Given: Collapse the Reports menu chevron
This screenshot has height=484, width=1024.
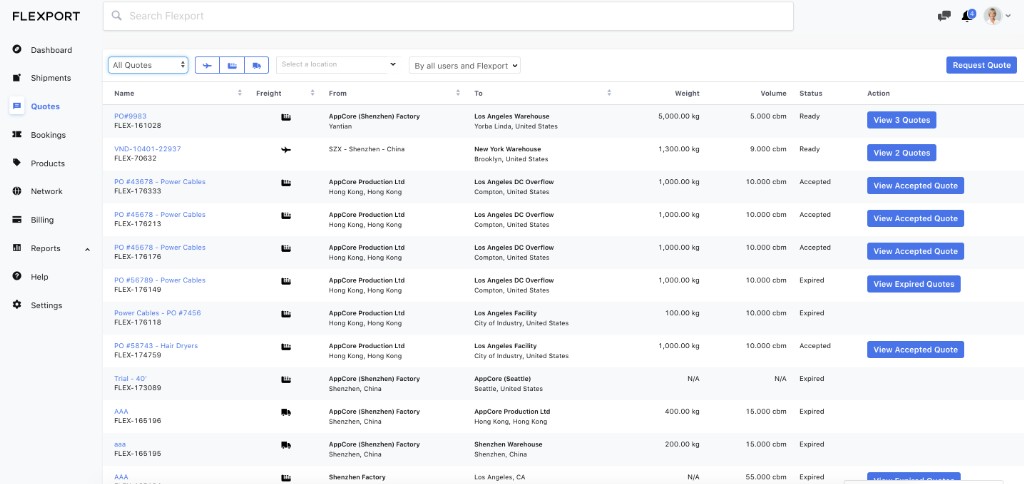Looking at the screenshot, I should click(88, 249).
